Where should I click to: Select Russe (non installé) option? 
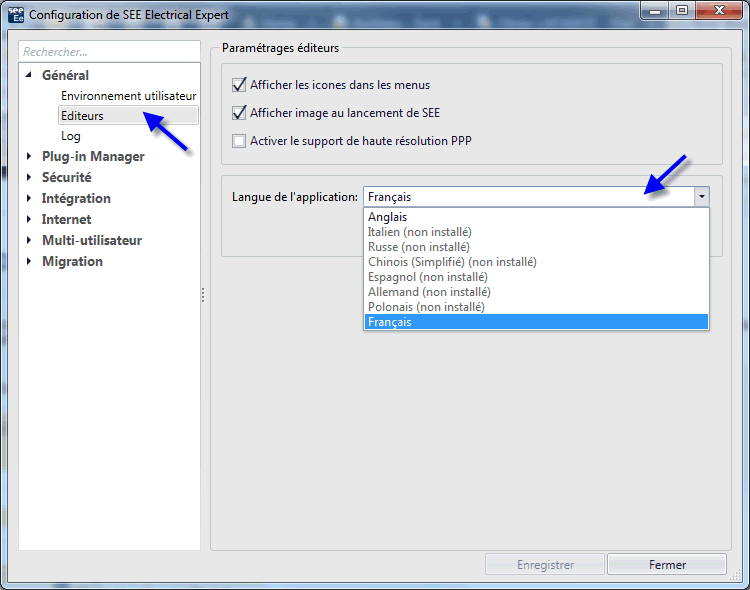click(x=536, y=247)
